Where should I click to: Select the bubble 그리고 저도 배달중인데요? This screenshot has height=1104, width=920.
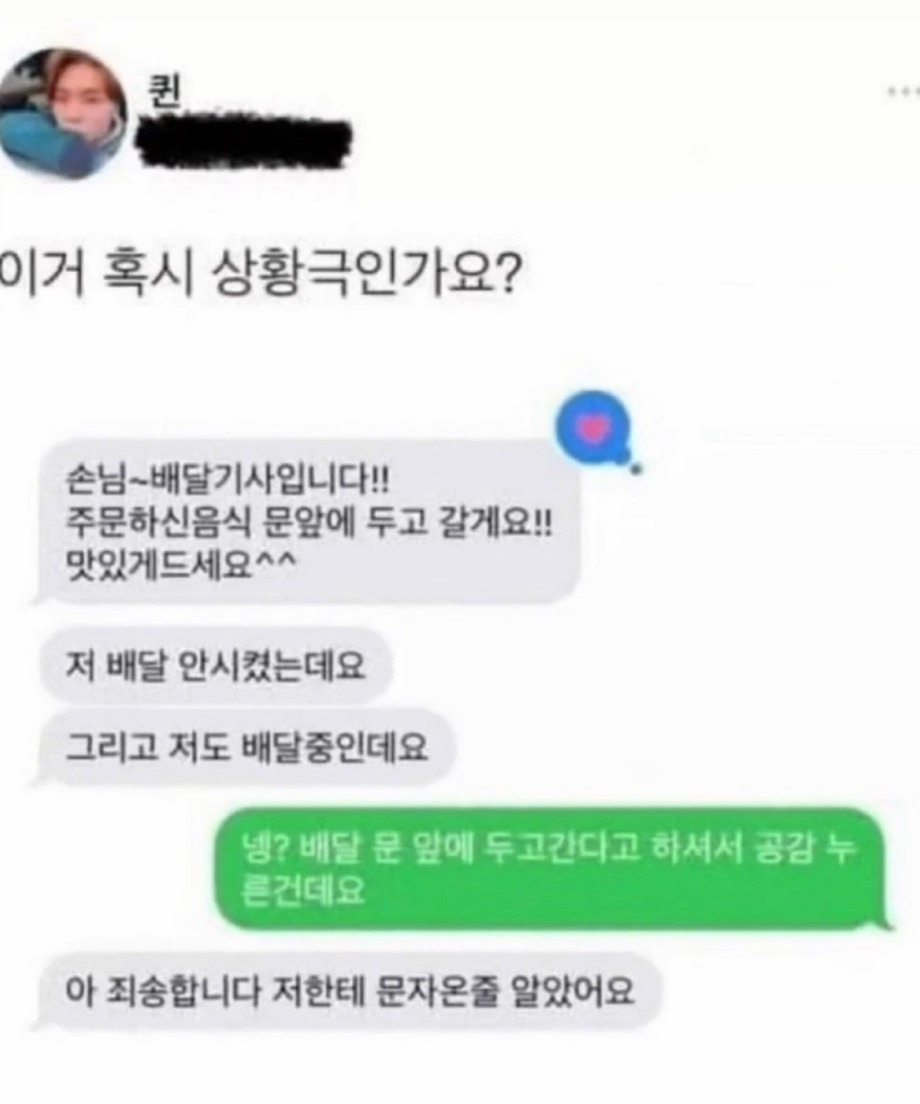click(246, 747)
